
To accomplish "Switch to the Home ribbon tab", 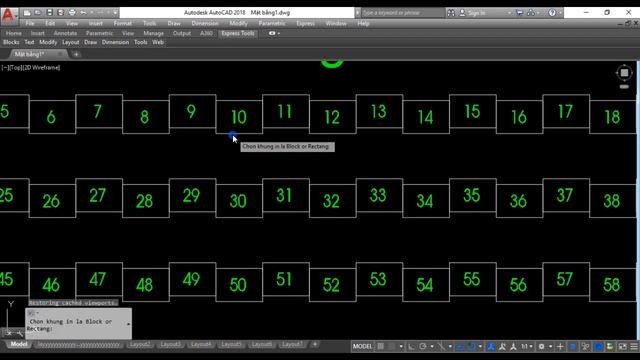I will [13, 33].
